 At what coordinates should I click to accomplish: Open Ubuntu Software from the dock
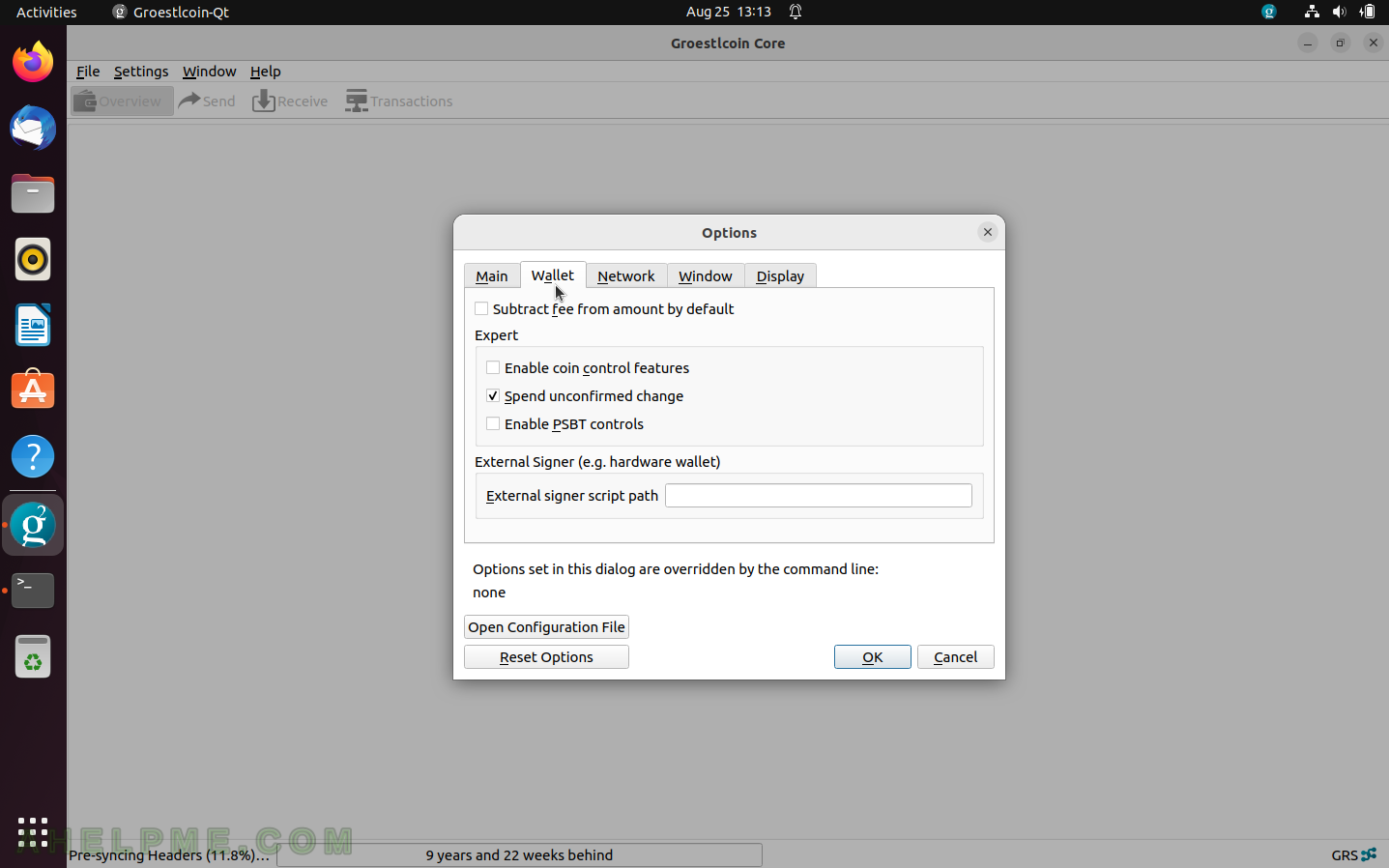click(x=33, y=391)
